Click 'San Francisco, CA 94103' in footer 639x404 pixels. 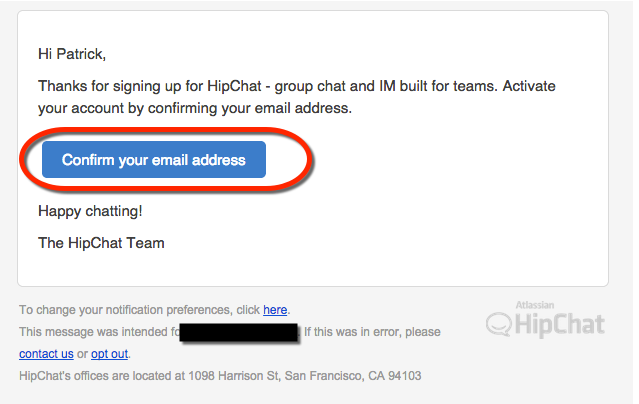(x=353, y=375)
